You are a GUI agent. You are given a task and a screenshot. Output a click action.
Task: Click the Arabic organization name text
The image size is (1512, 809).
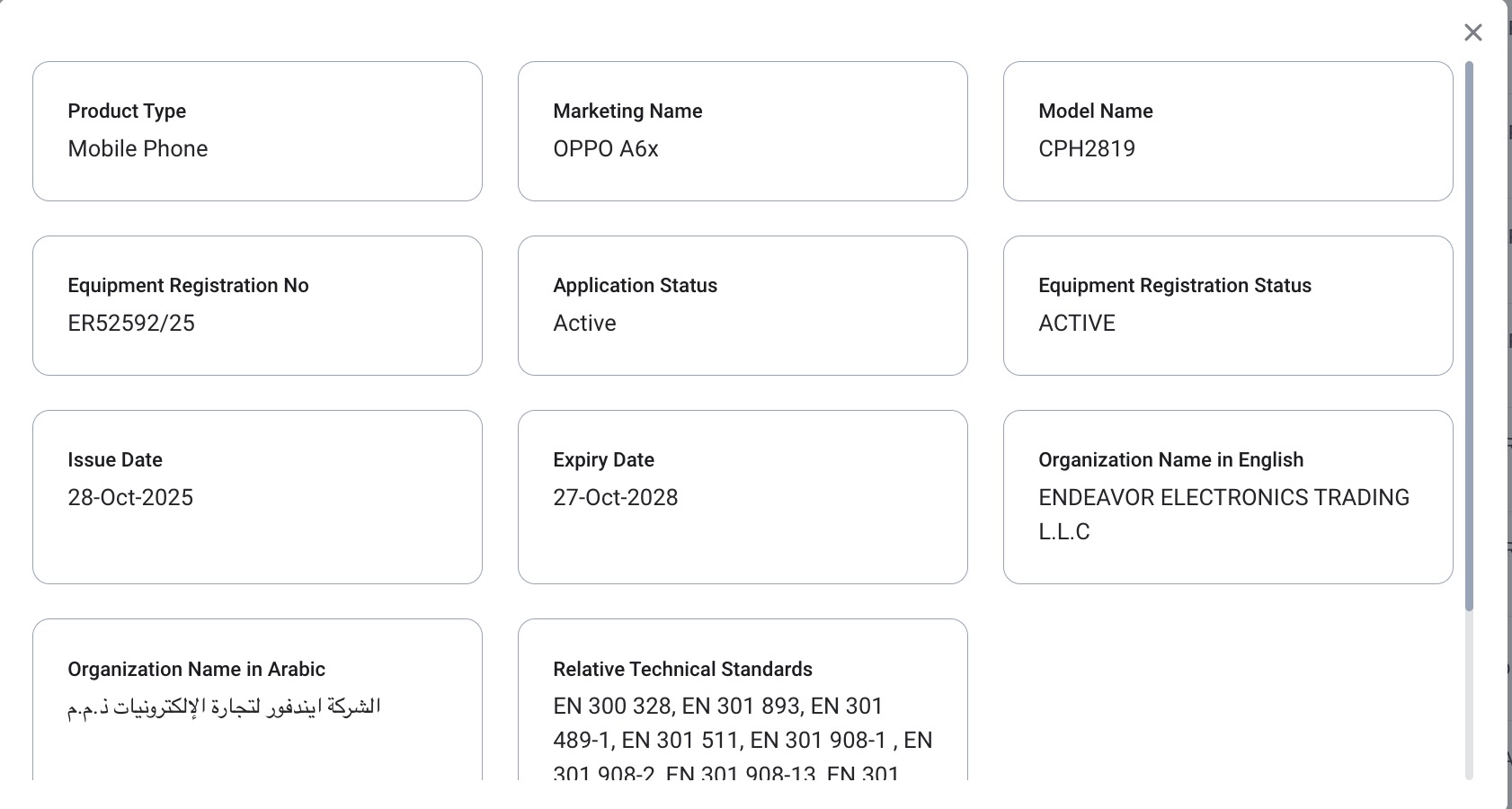click(224, 707)
